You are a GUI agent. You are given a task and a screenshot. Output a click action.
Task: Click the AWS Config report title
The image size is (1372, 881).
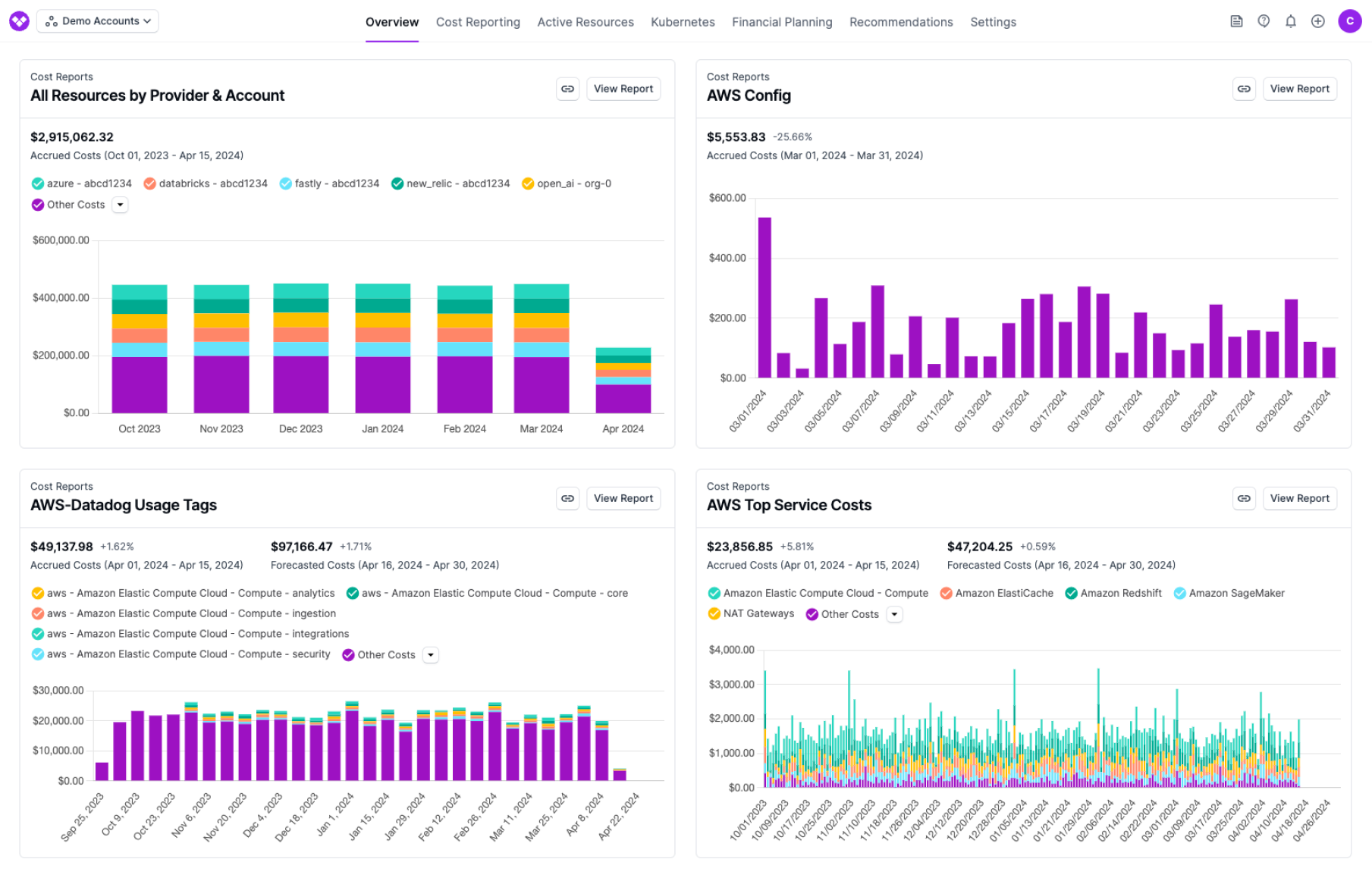coord(749,96)
